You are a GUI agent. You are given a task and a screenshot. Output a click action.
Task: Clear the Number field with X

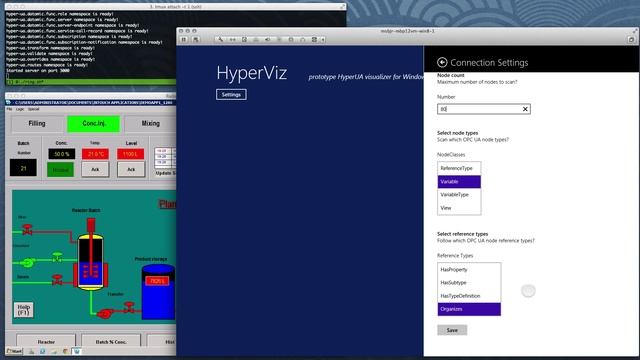(x=525, y=109)
